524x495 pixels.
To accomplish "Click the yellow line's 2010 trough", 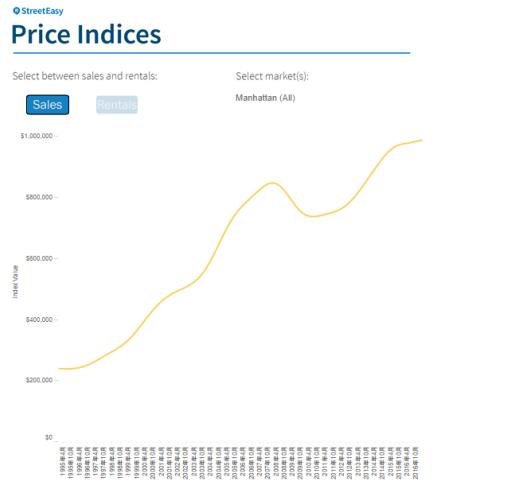I will point(312,216).
